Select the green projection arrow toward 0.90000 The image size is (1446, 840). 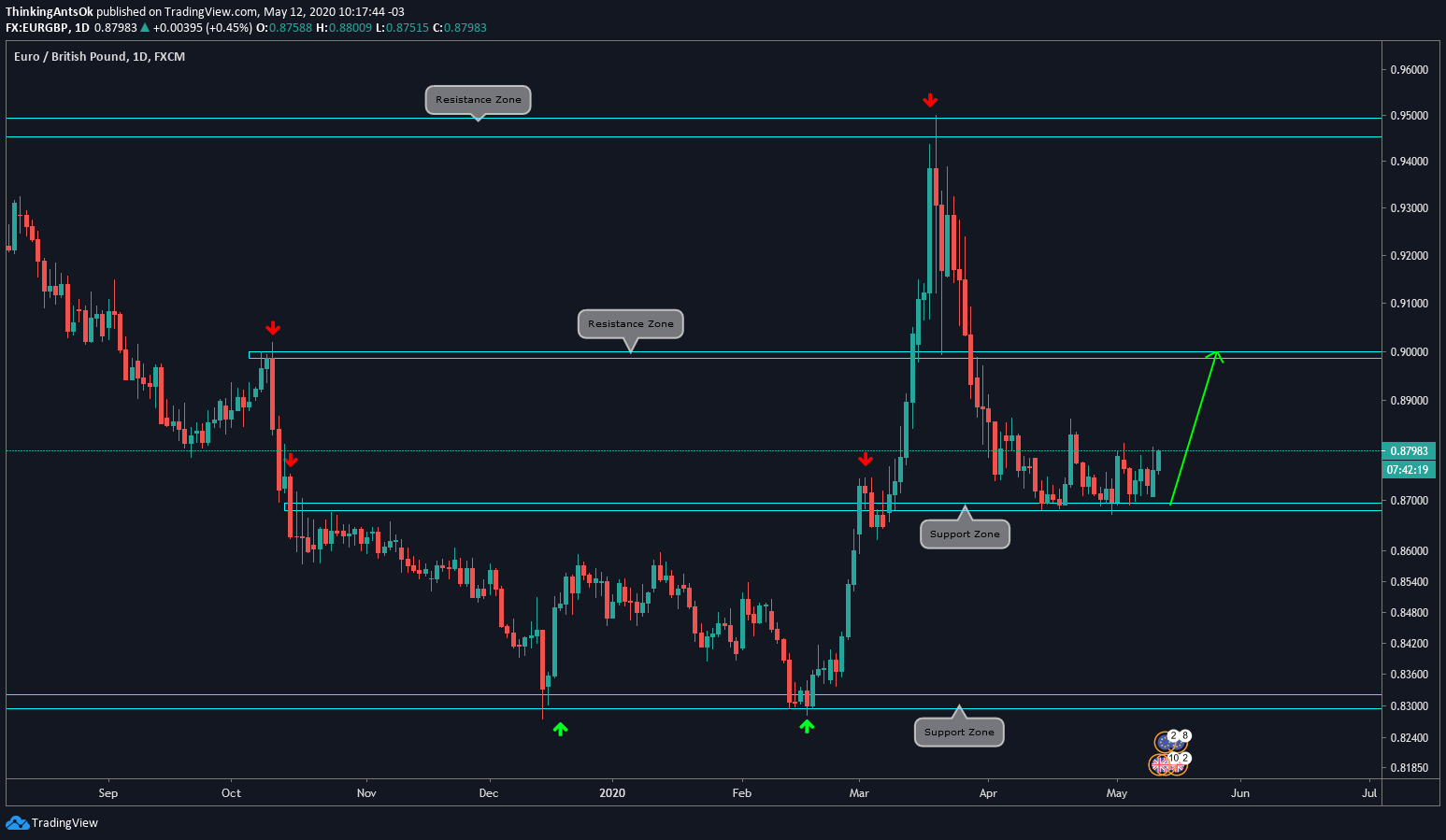[x=1195, y=428]
